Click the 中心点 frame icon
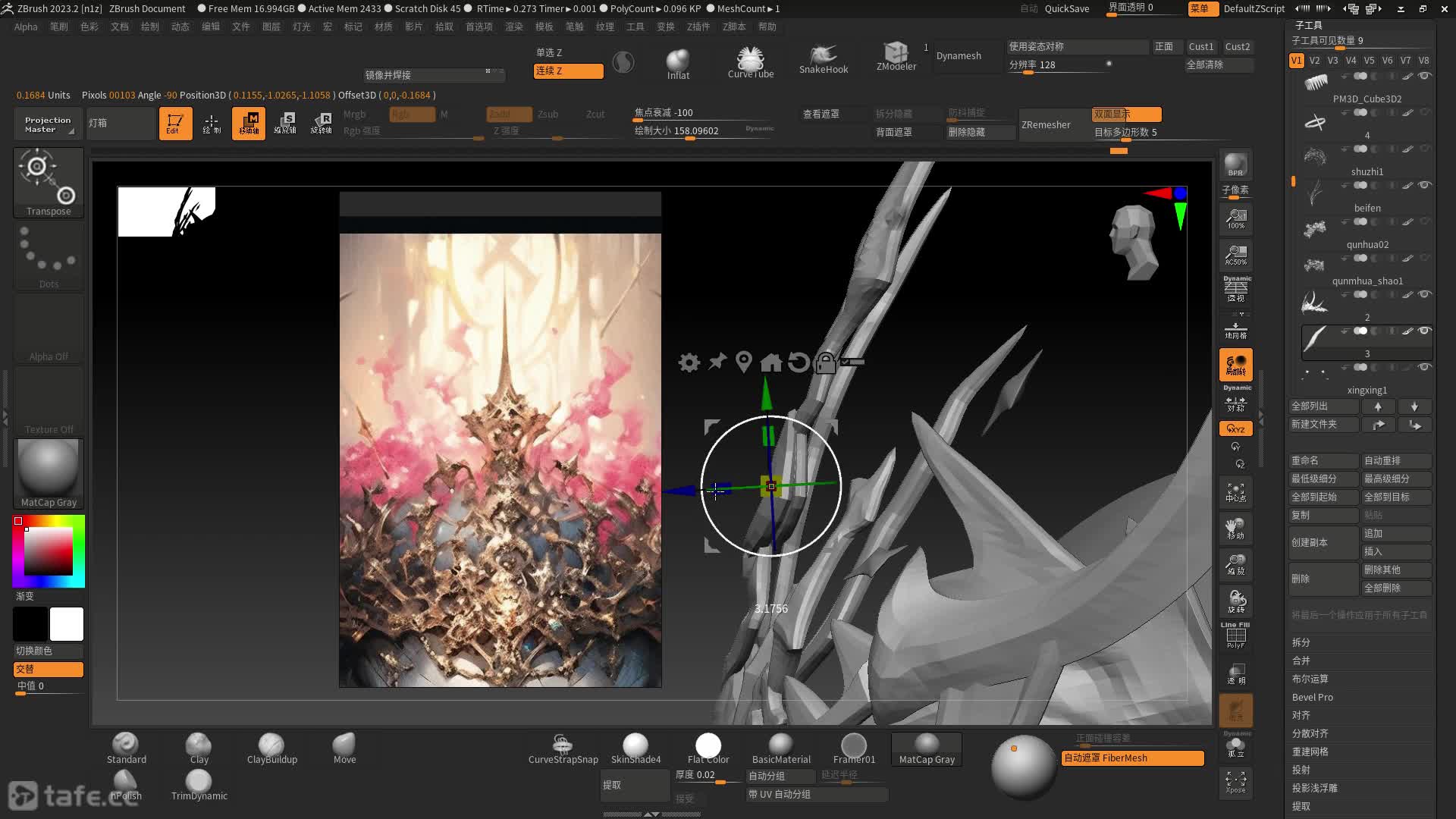Image resolution: width=1456 pixels, height=819 pixels. point(1236,493)
